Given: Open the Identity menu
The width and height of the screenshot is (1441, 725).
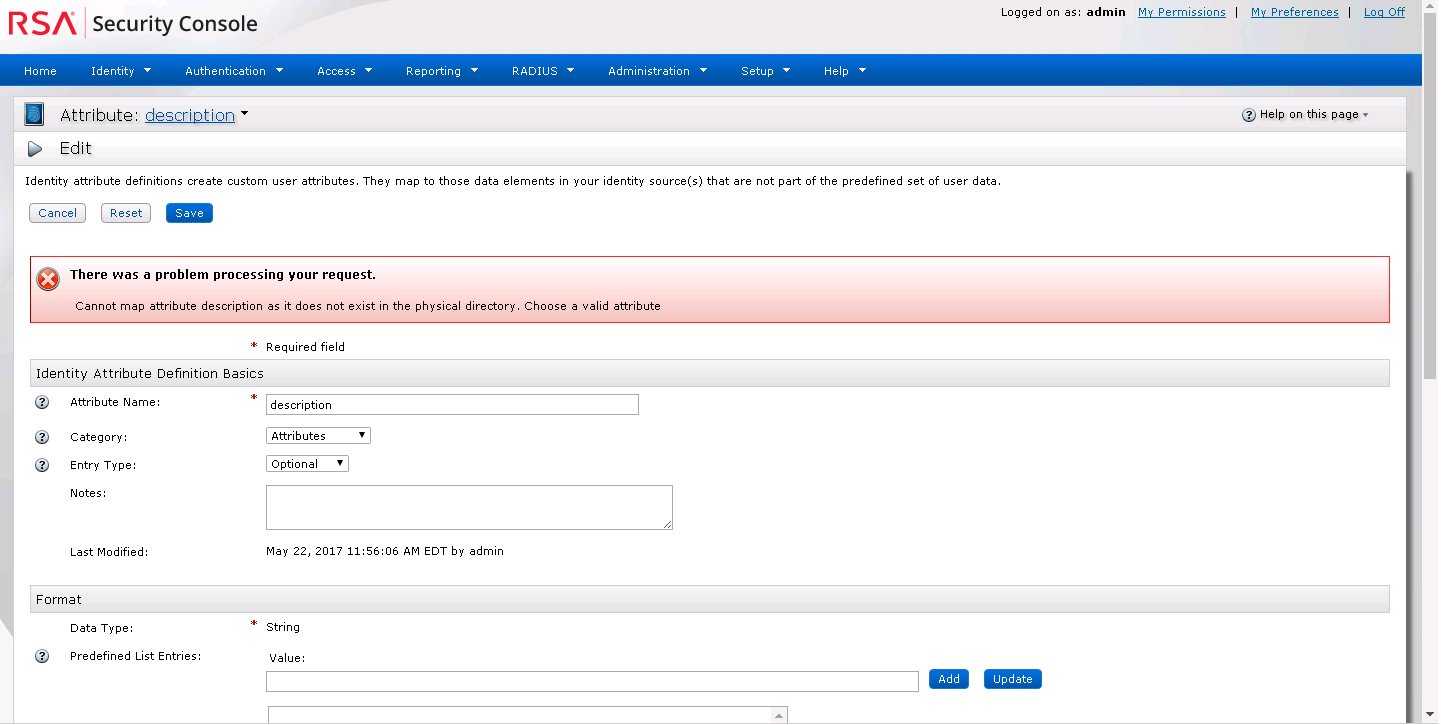Looking at the screenshot, I should coord(120,71).
